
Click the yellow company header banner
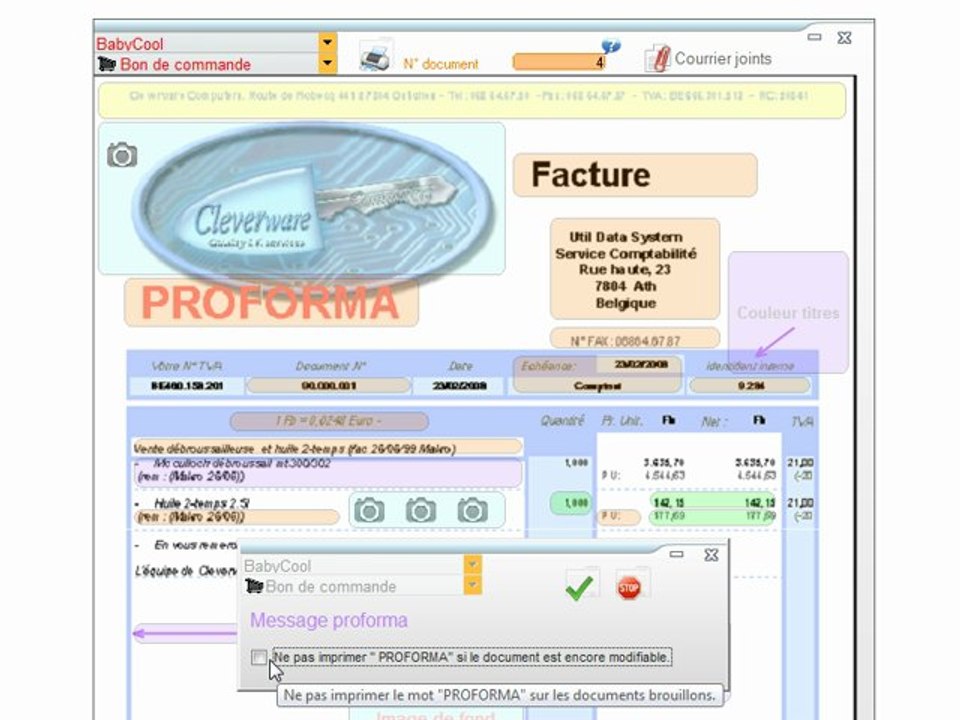pyautogui.click(x=471, y=100)
